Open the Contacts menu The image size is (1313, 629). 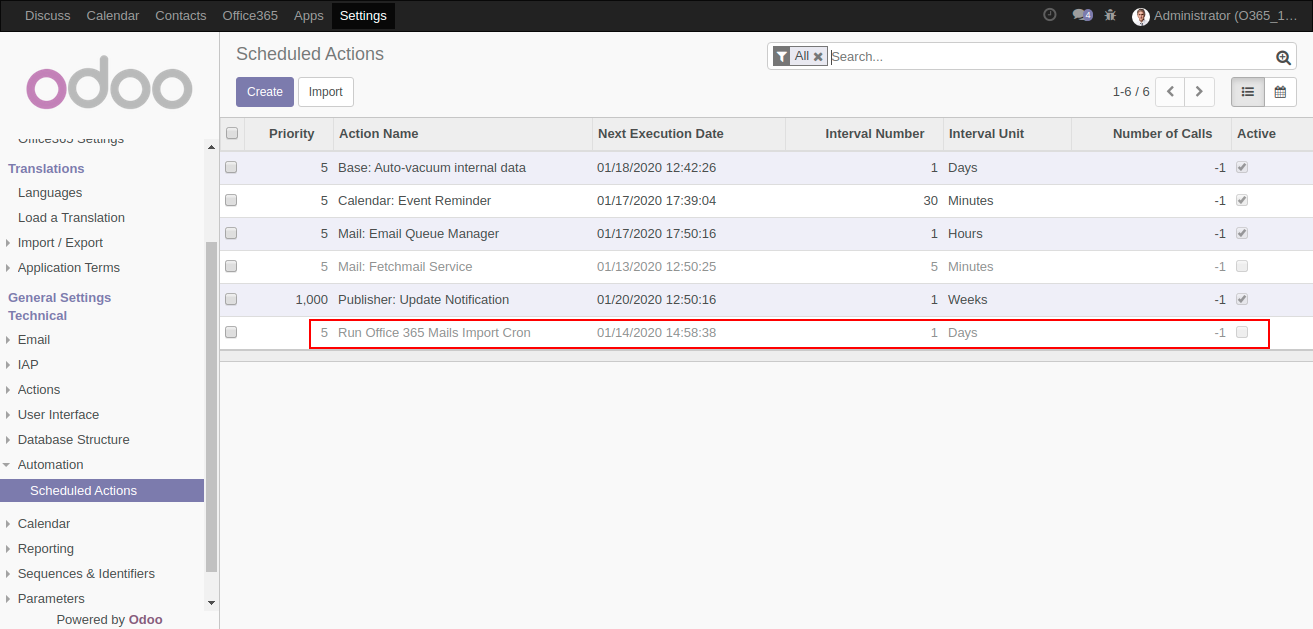(x=181, y=16)
